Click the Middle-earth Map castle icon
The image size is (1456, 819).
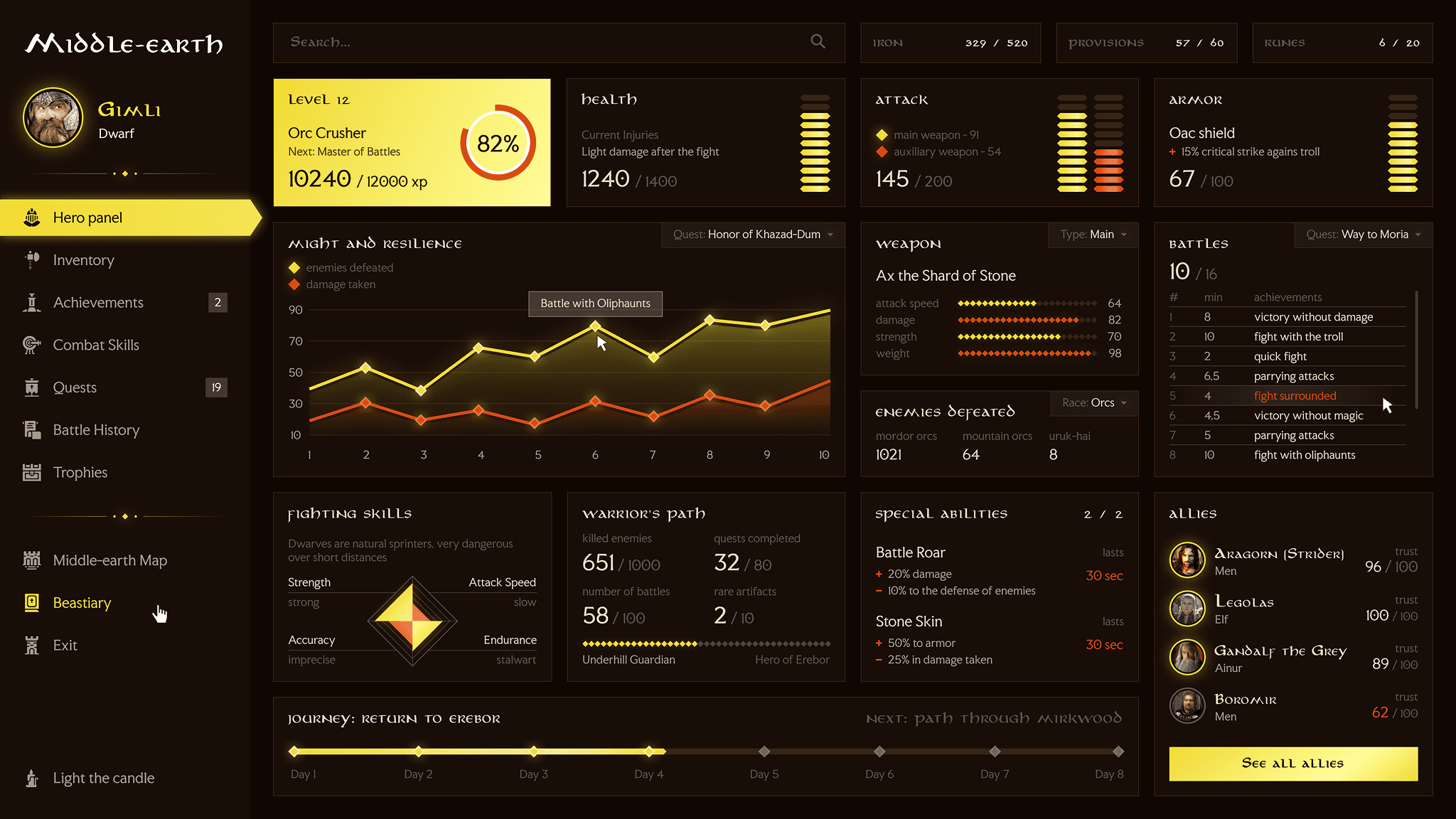coord(32,560)
